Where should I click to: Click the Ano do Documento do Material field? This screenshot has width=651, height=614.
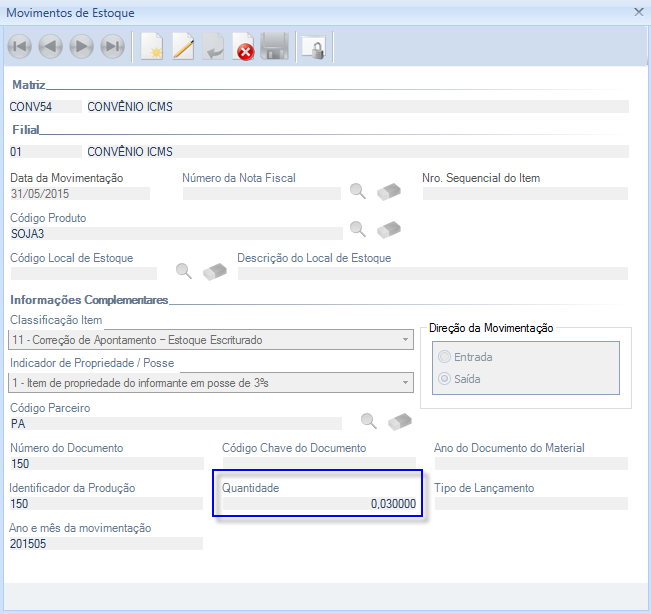[531, 464]
